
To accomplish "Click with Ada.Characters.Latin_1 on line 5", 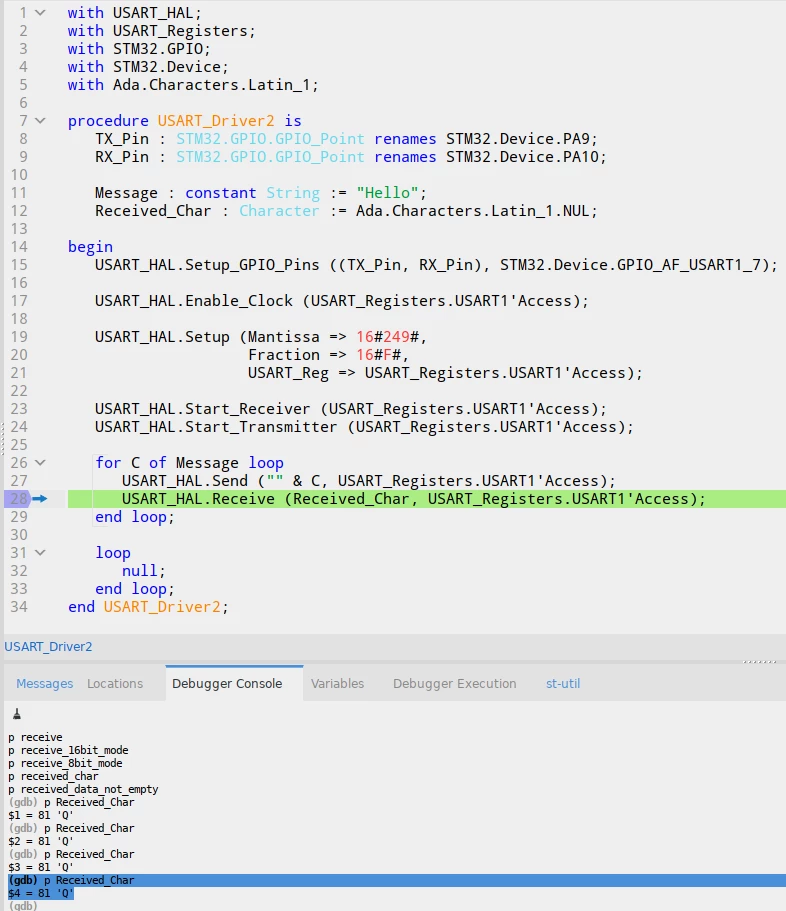I will pyautogui.click(x=193, y=84).
